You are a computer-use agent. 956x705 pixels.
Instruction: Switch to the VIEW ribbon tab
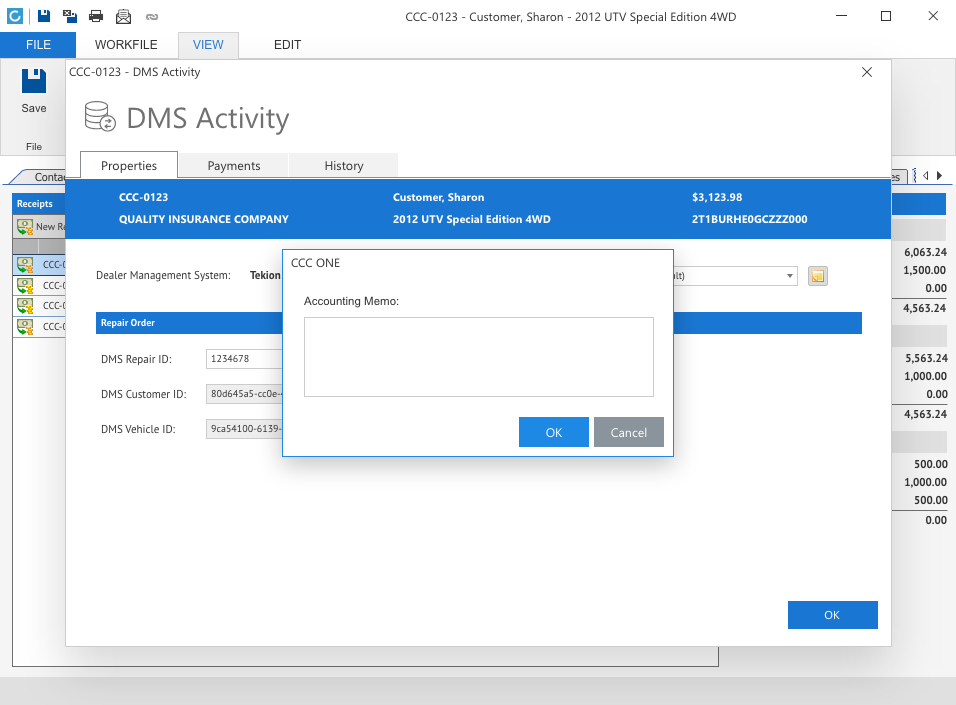click(208, 45)
